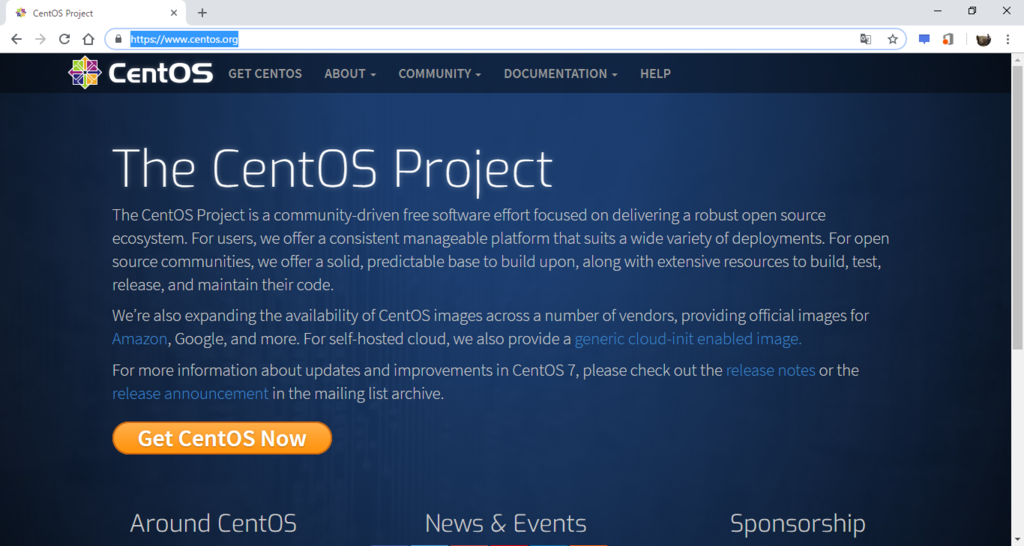Click The CentOS Project heading

pos(332,169)
